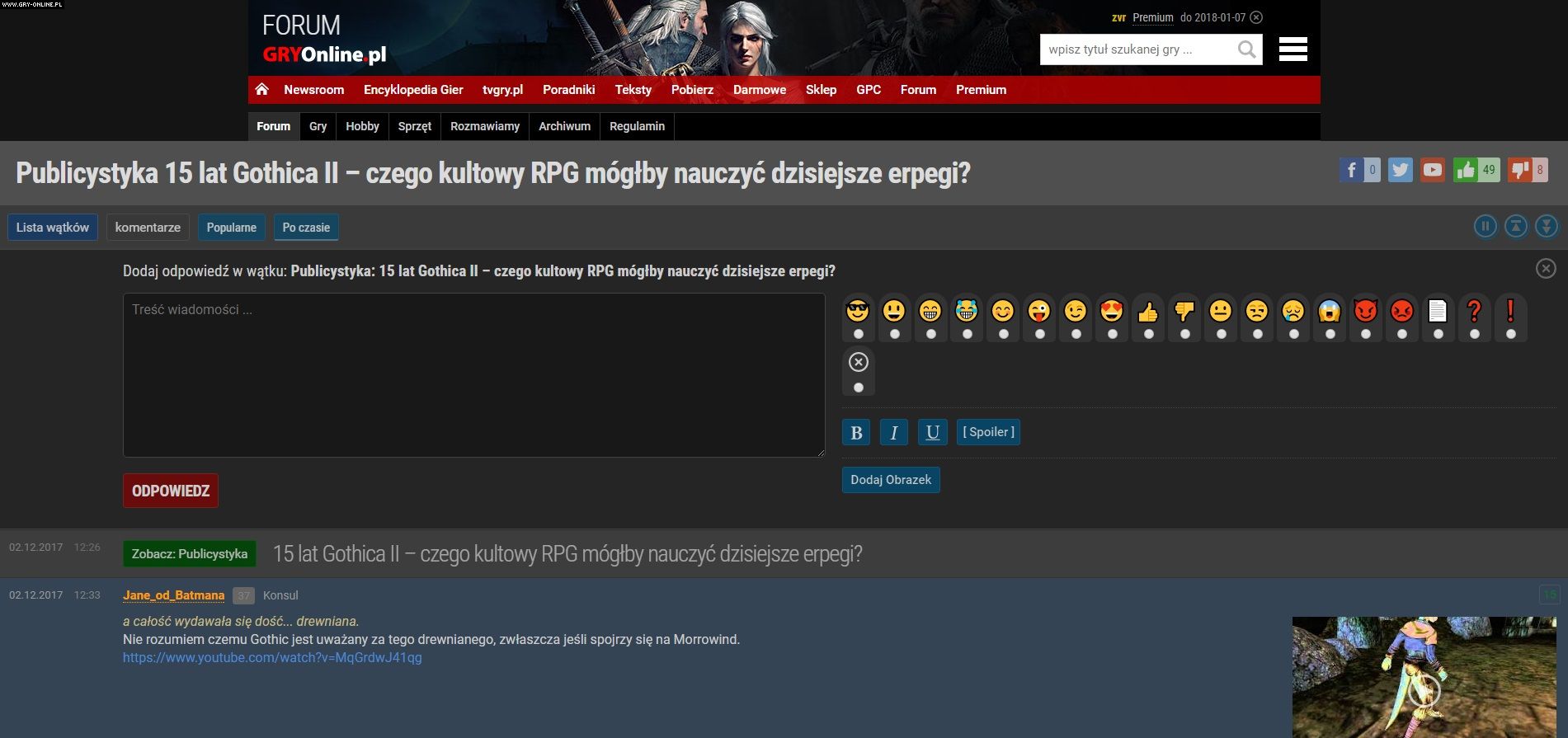Click the komentarze button
This screenshot has width=1568, height=738.
148,228
